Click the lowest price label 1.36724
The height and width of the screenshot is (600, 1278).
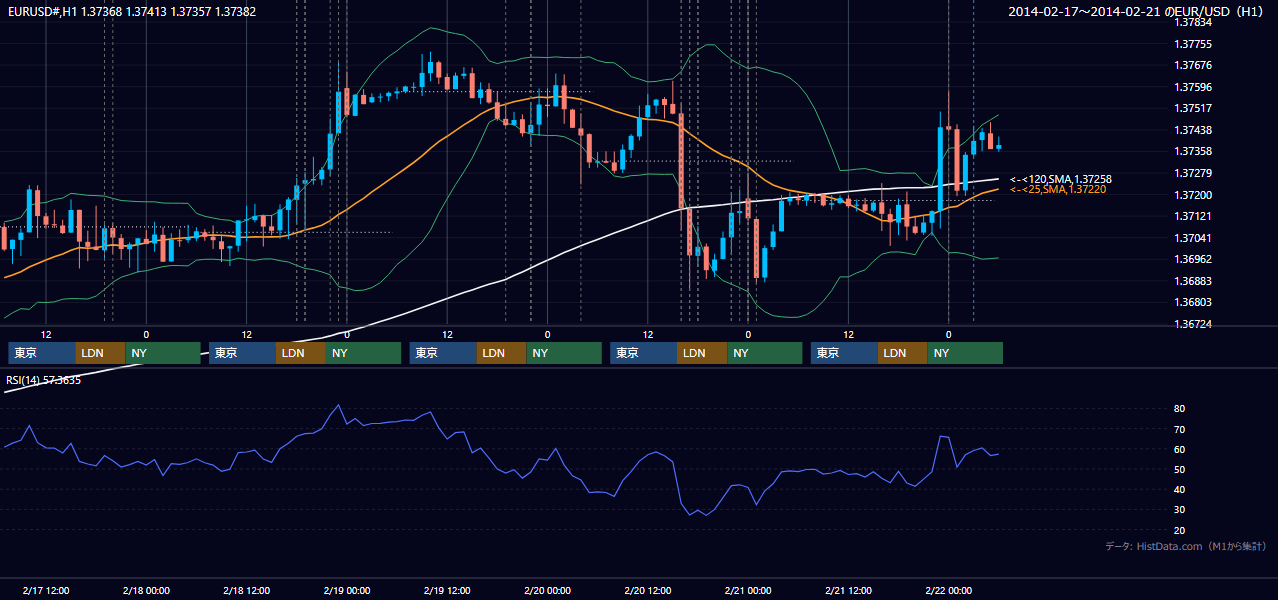coord(1192,324)
